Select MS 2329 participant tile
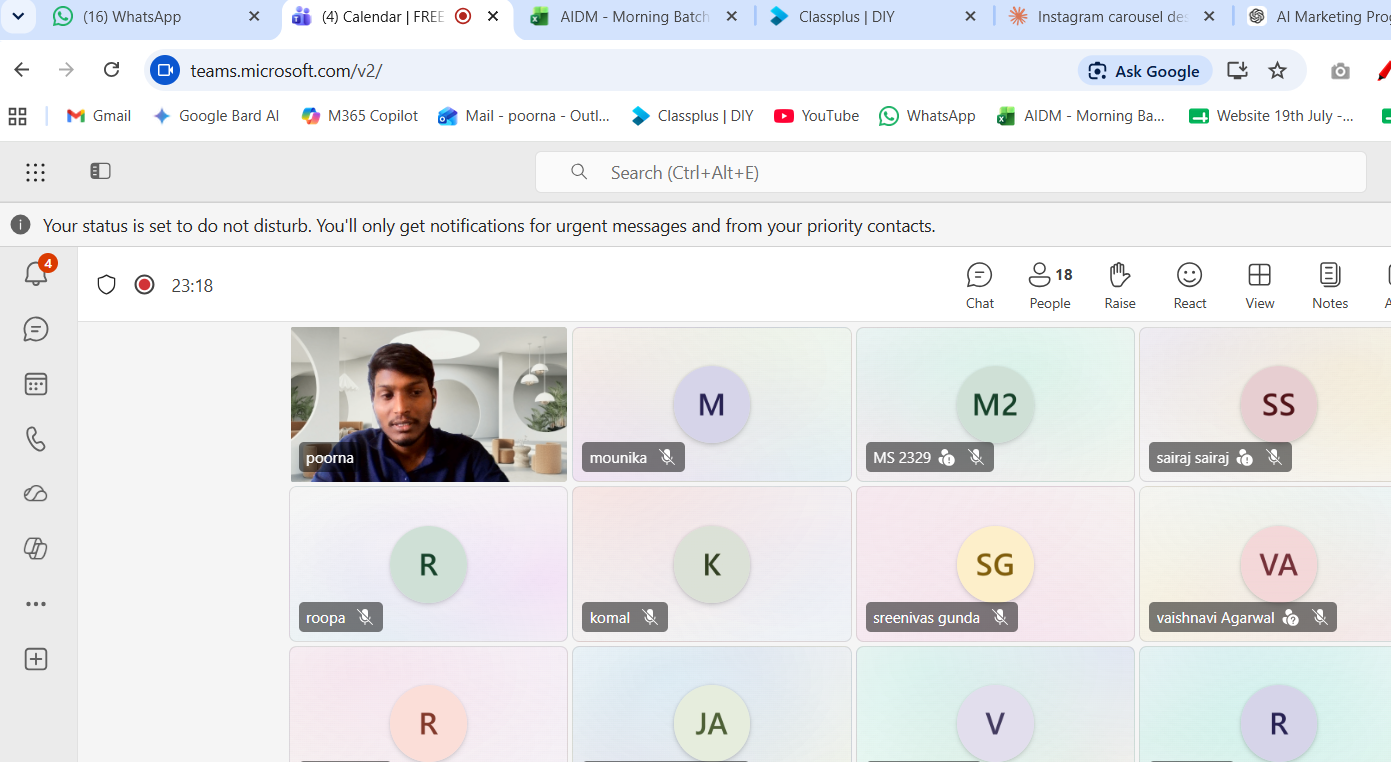The image size is (1391, 762). [x=995, y=404]
